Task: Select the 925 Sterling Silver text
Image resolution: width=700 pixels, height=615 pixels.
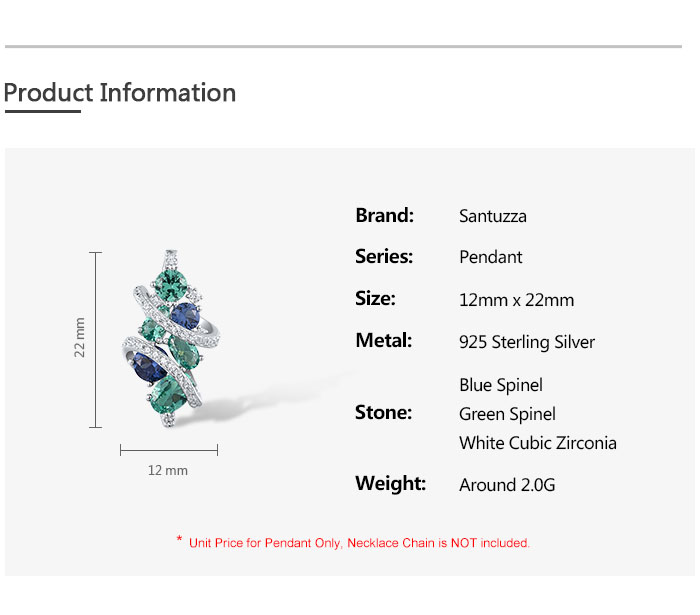Action: pyautogui.click(x=527, y=342)
